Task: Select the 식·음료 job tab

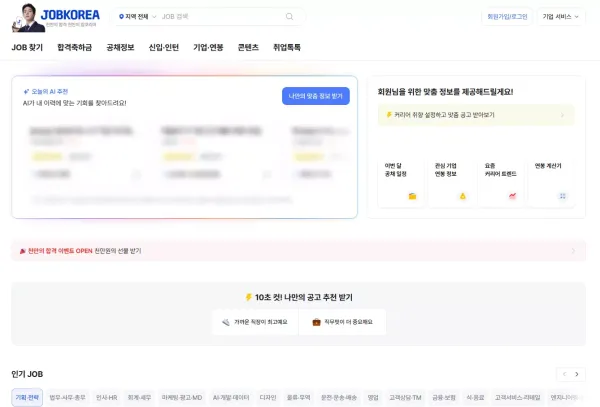Action: [475, 397]
